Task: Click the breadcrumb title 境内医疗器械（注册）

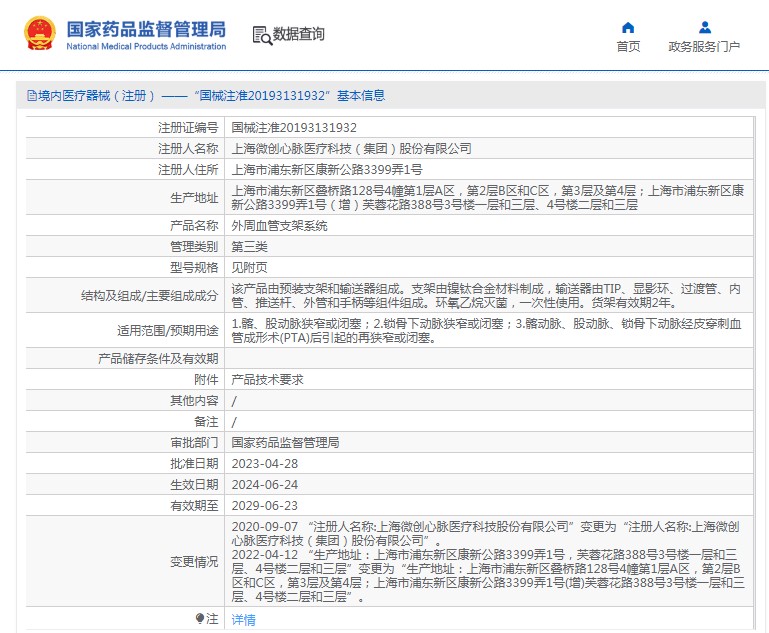Action: pos(97,96)
